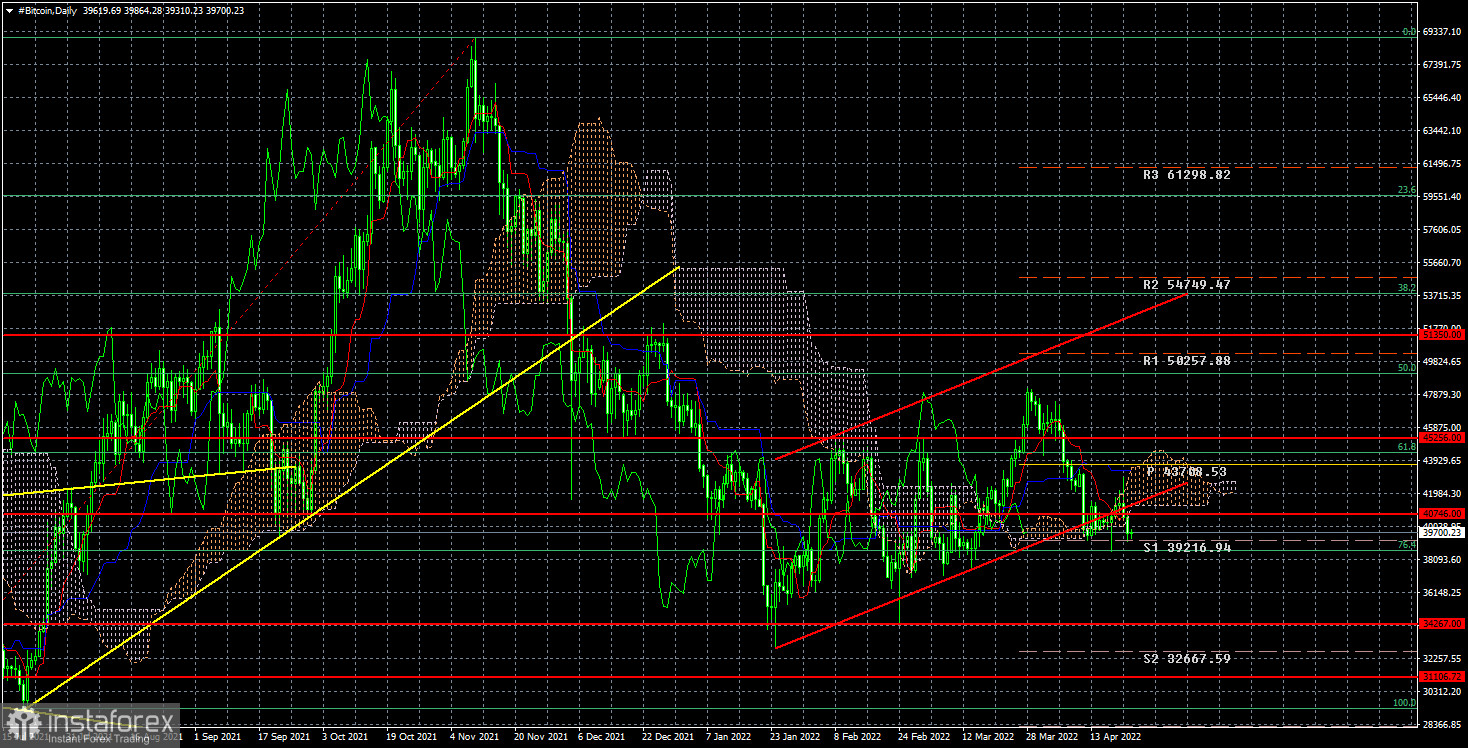Click the red 34267.00 price level tag
This screenshot has height=748, width=1468.
click(x=1442, y=624)
